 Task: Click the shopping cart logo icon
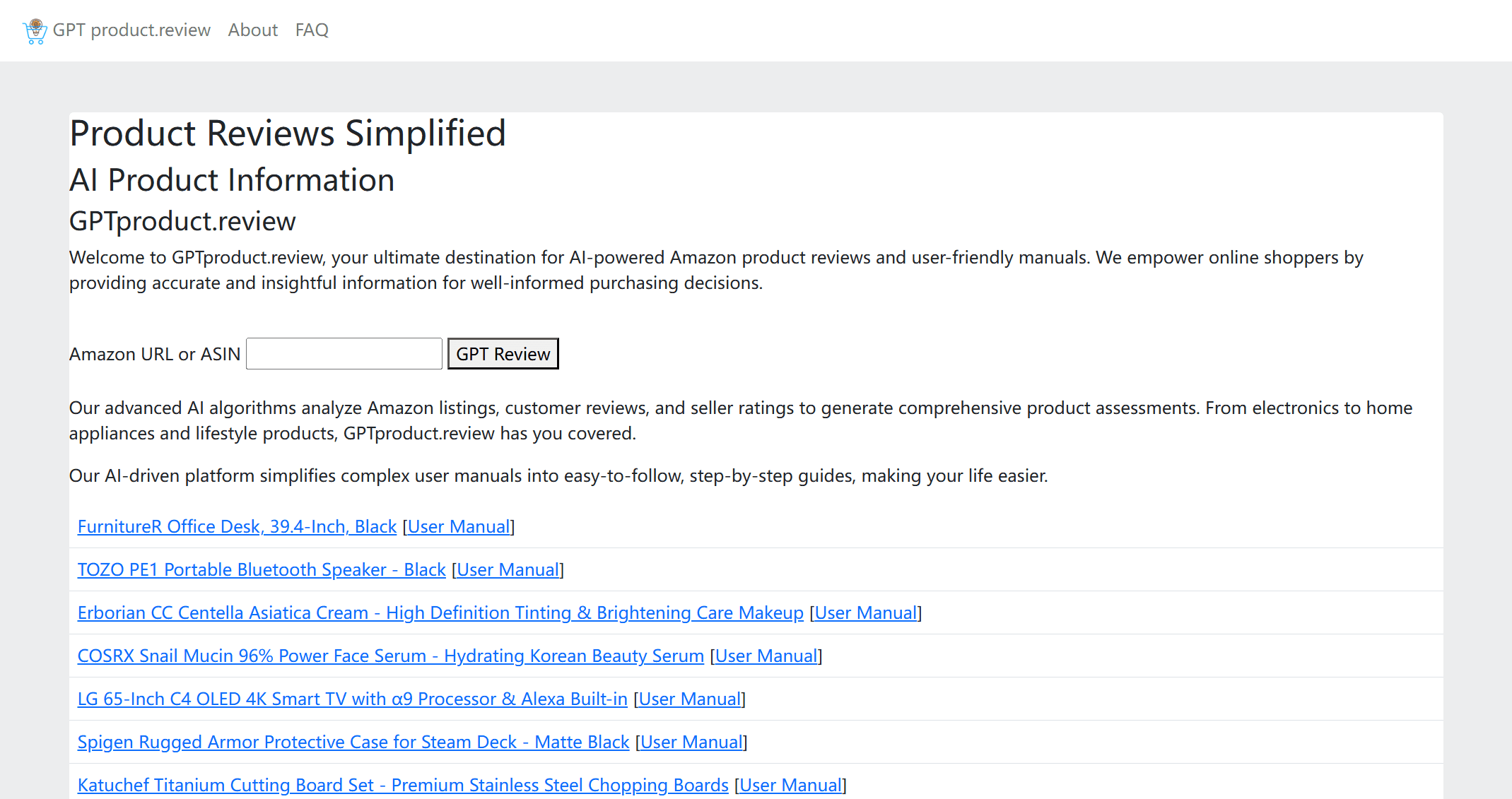[x=35, y=31]
